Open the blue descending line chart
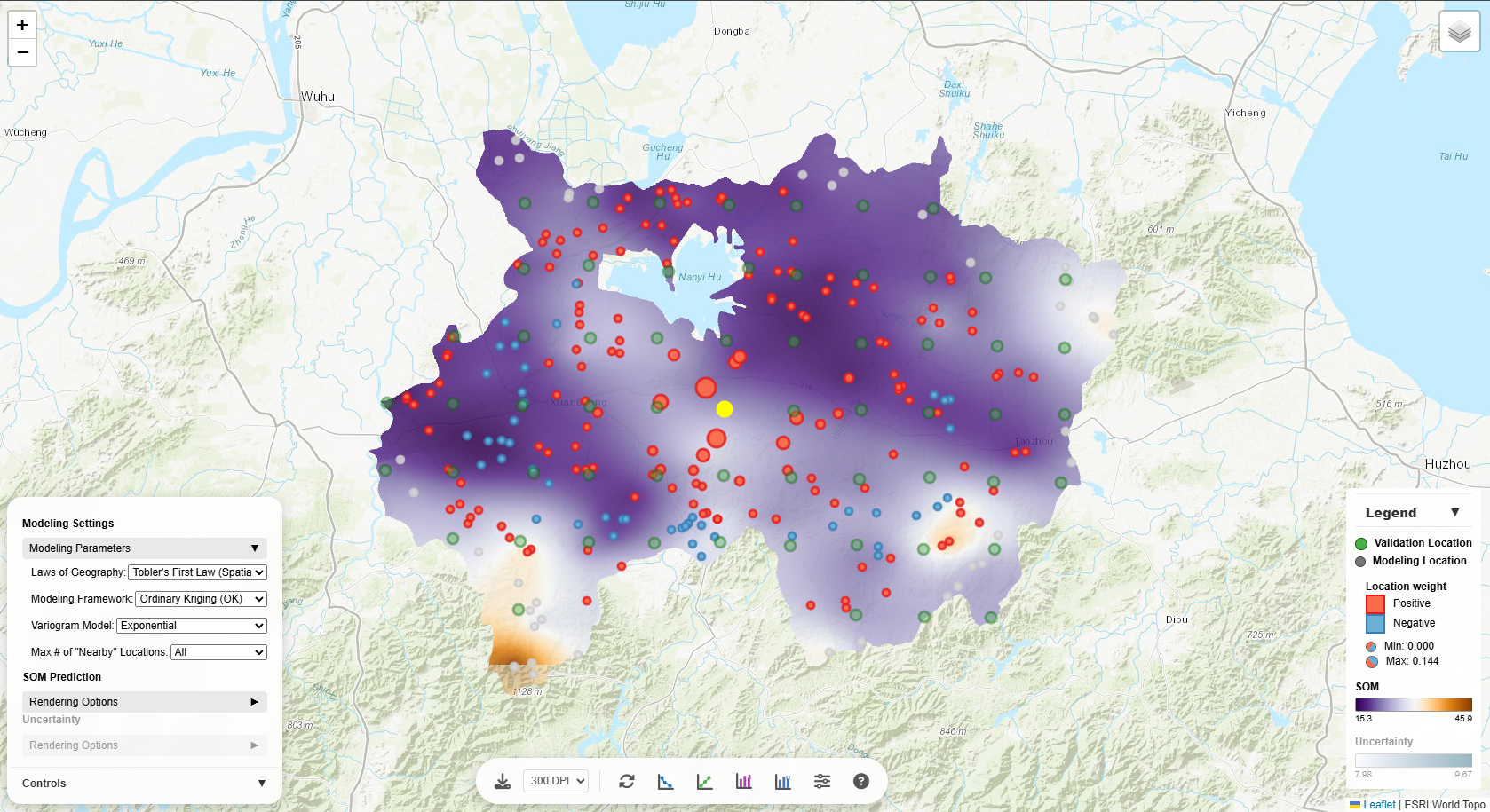1490x812 pixels. [666, 781]
